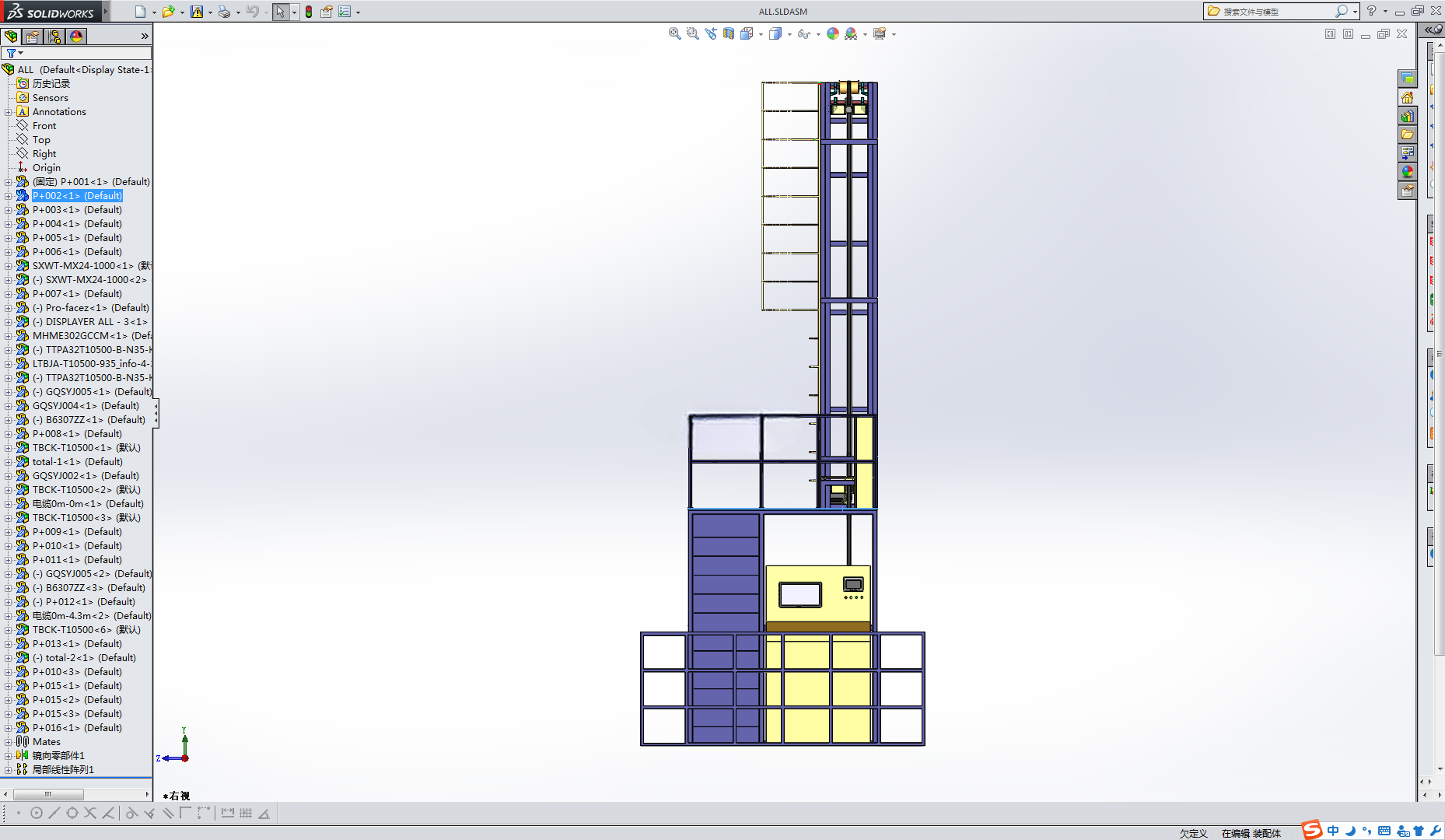This screenshot has width=1445, height=840.
Task: Click the Edit Appearance color ball
Action: 833,33
